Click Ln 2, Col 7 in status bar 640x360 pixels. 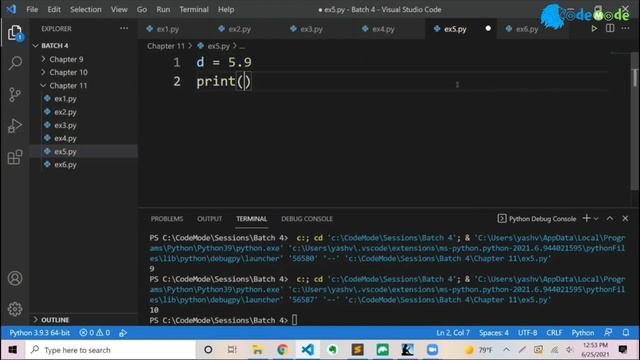[x=453, y=333]
